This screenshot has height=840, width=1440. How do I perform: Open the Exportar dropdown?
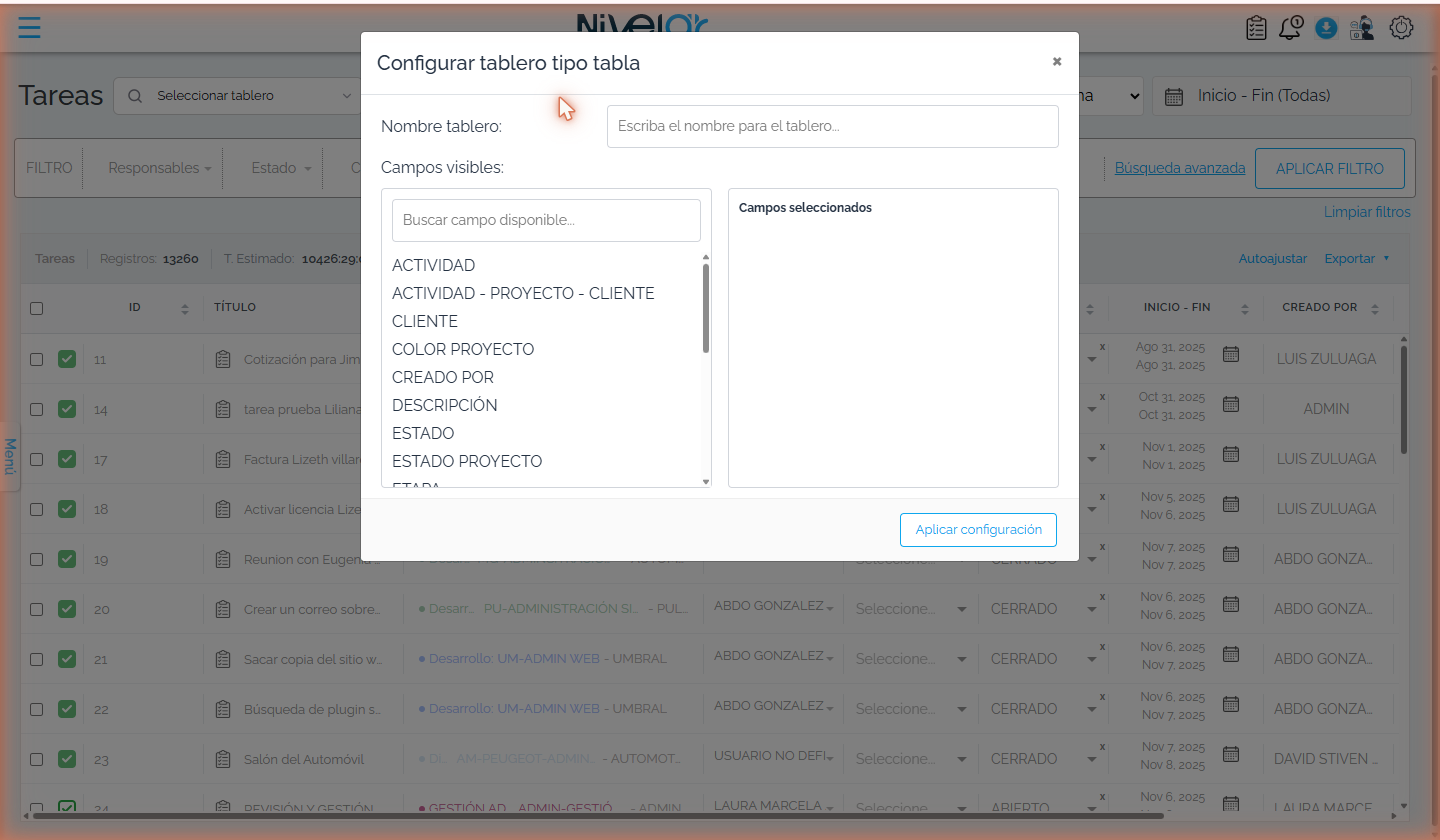[x=1357, y=258]
